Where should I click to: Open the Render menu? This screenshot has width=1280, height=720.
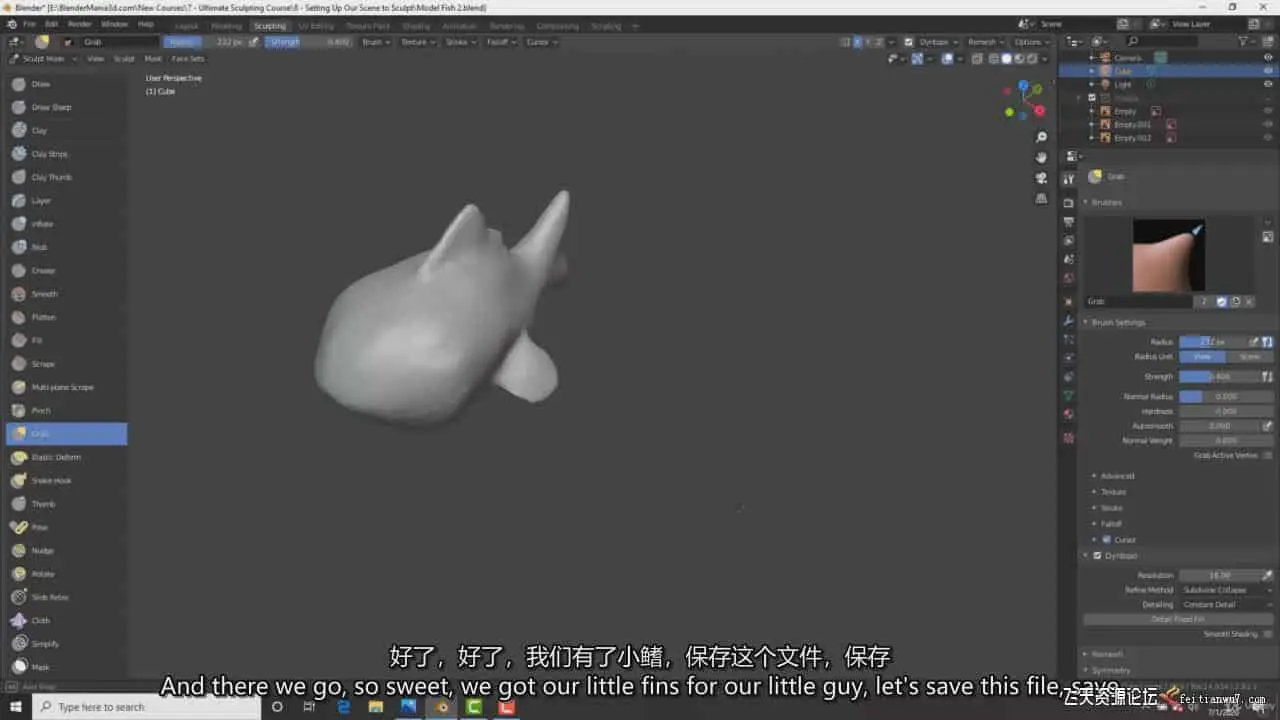(x=80, y=23)
